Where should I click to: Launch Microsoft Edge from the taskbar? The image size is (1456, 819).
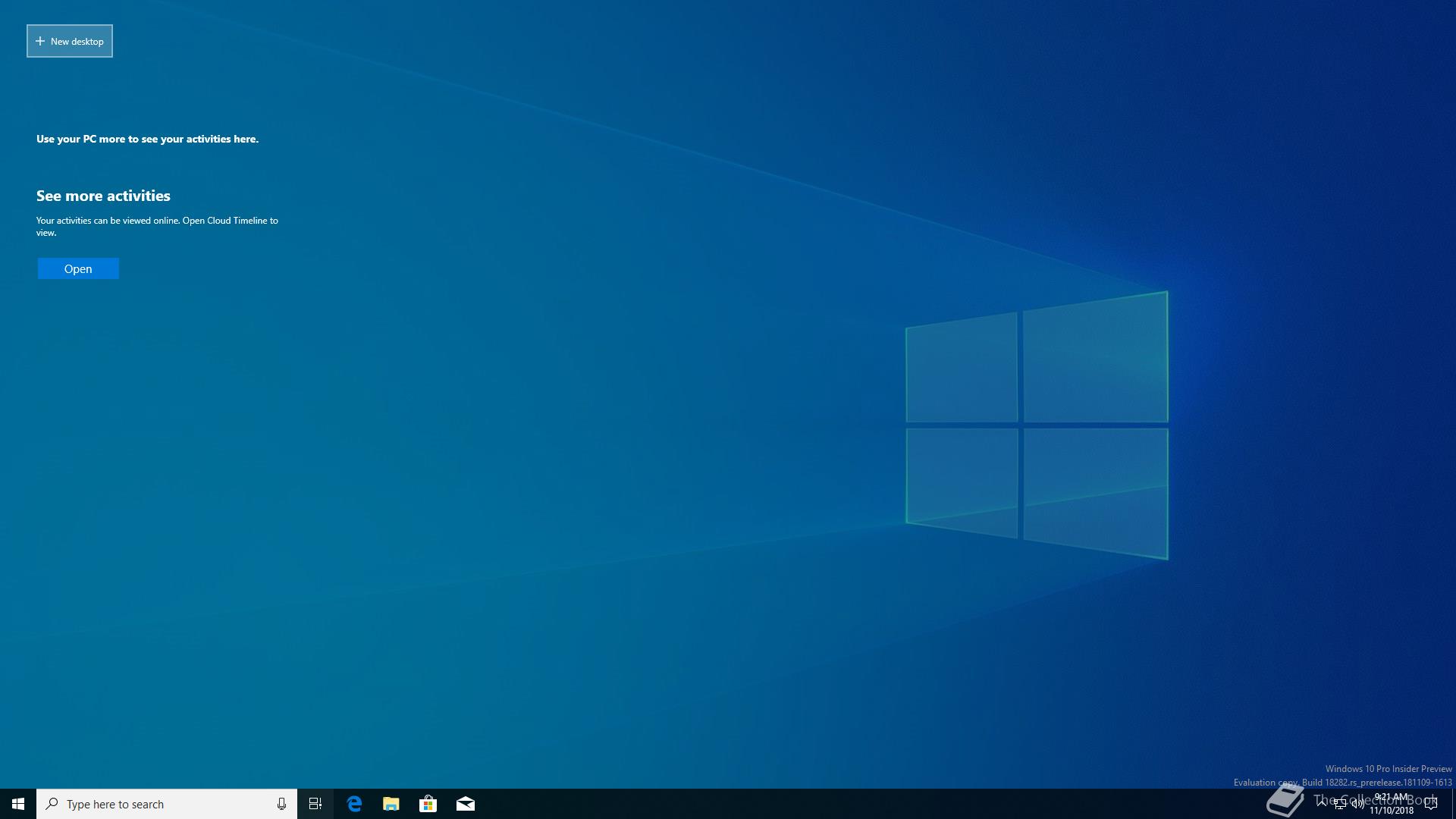pos(354,804)
